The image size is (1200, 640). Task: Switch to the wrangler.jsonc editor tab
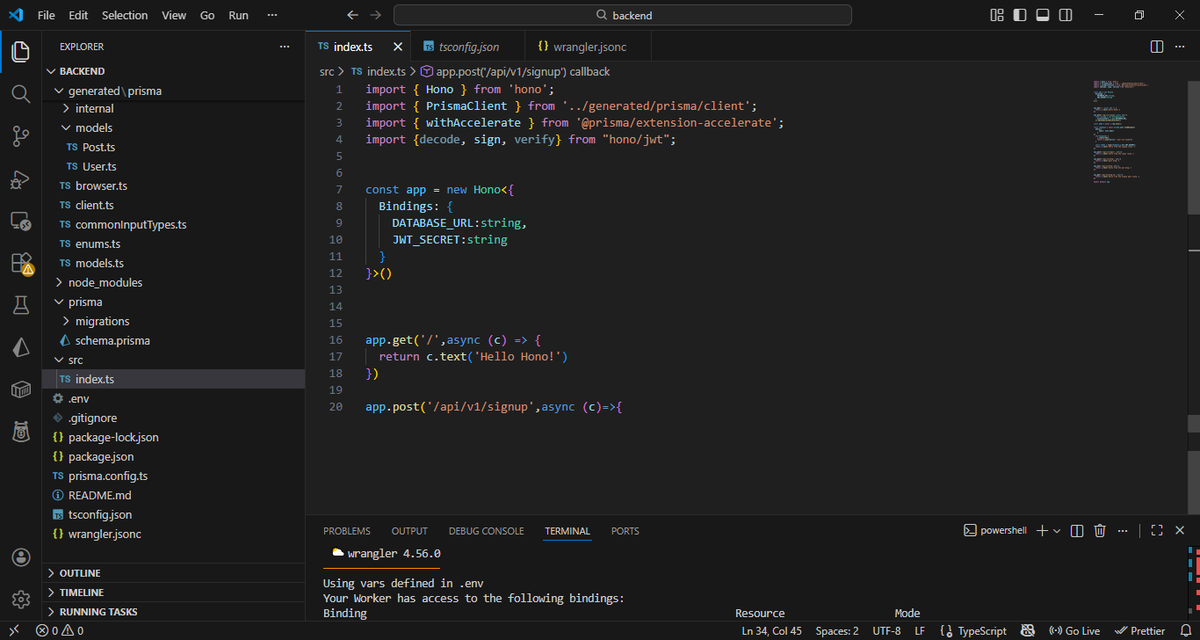589,47
